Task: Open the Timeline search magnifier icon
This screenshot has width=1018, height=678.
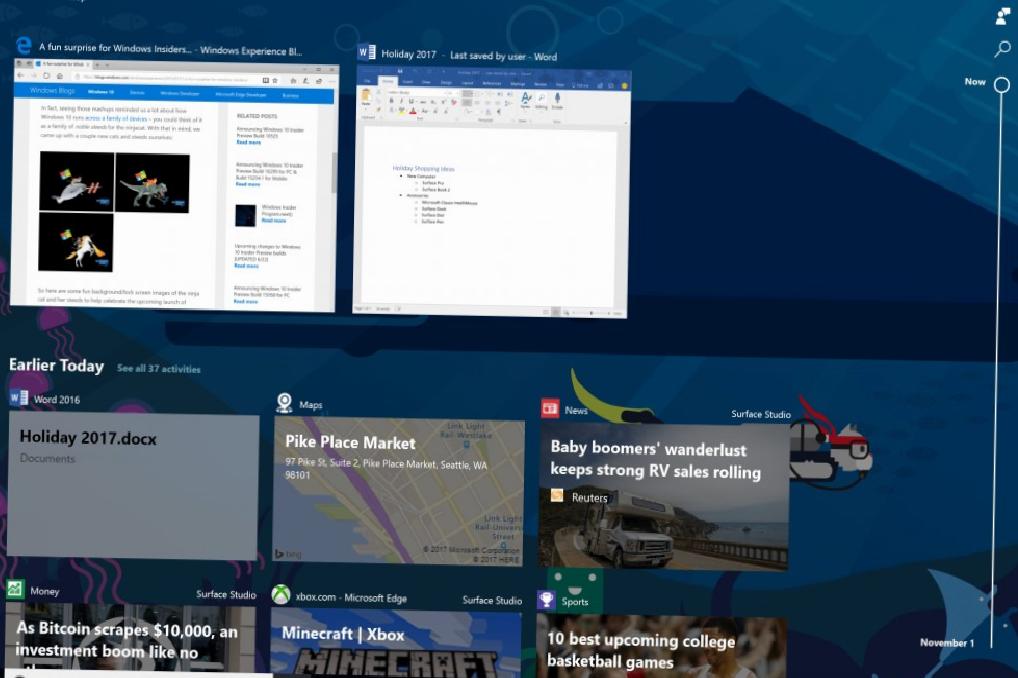Action: coord(1002,48)
